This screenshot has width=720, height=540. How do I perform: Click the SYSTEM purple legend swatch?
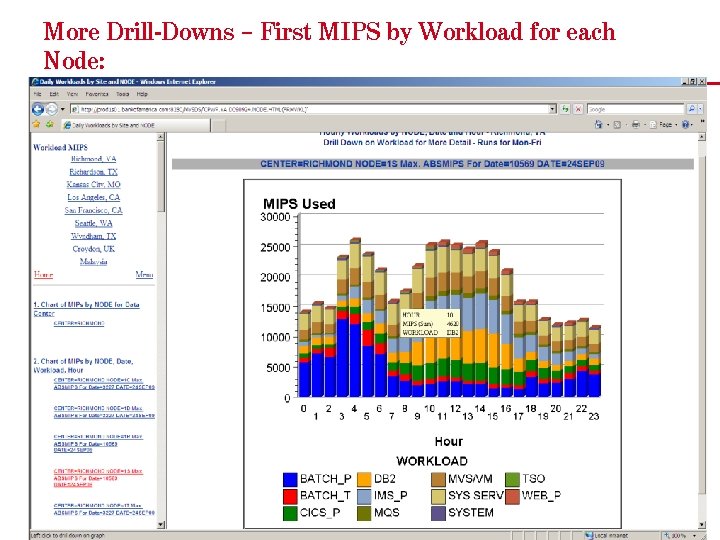(x=438, y=513)
